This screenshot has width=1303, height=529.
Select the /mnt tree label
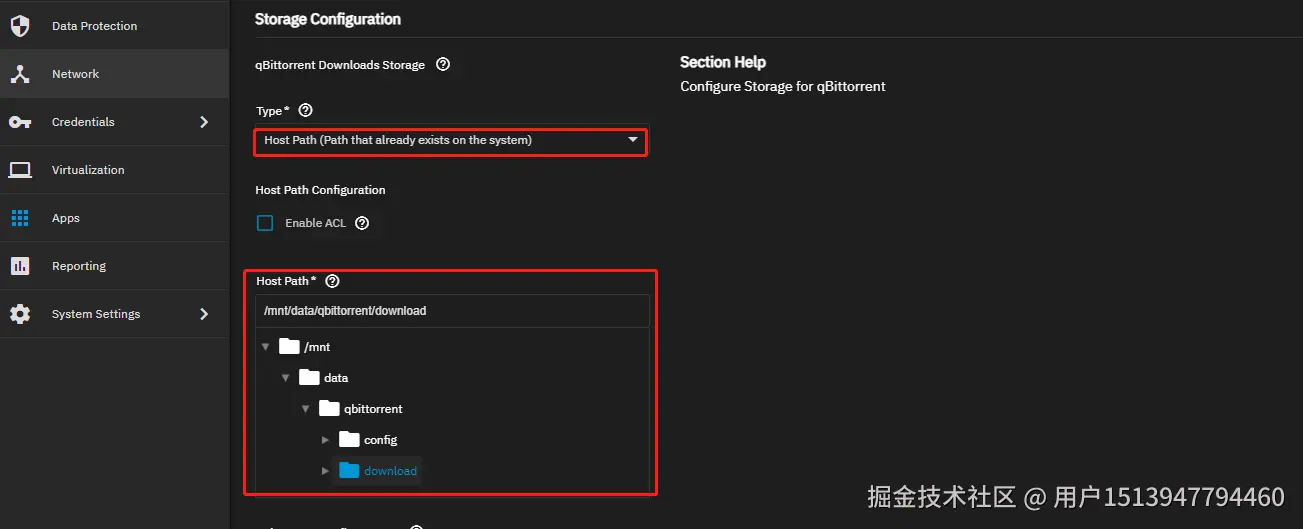pyautogui.click(x=317, y=347)
